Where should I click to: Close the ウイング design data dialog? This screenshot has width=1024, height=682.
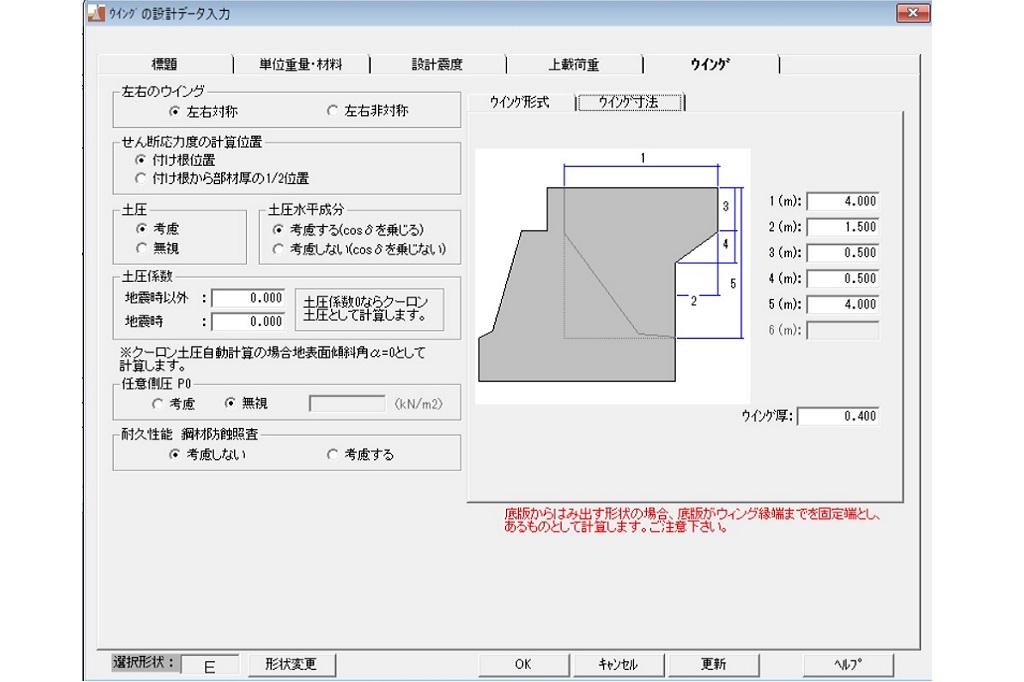[x=913, y=13]
